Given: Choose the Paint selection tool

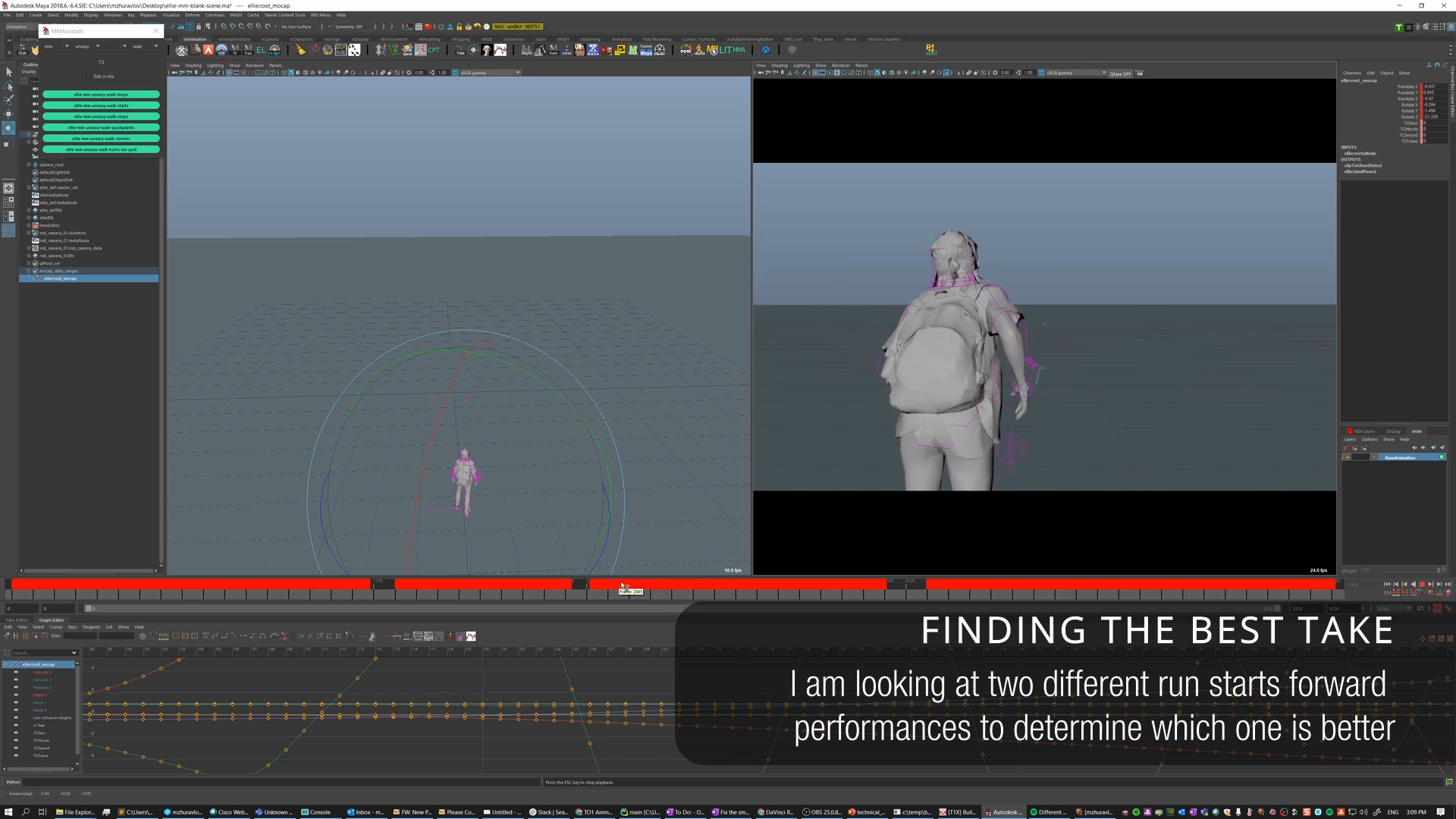Looking at the screenshot, I should [8, 100].
